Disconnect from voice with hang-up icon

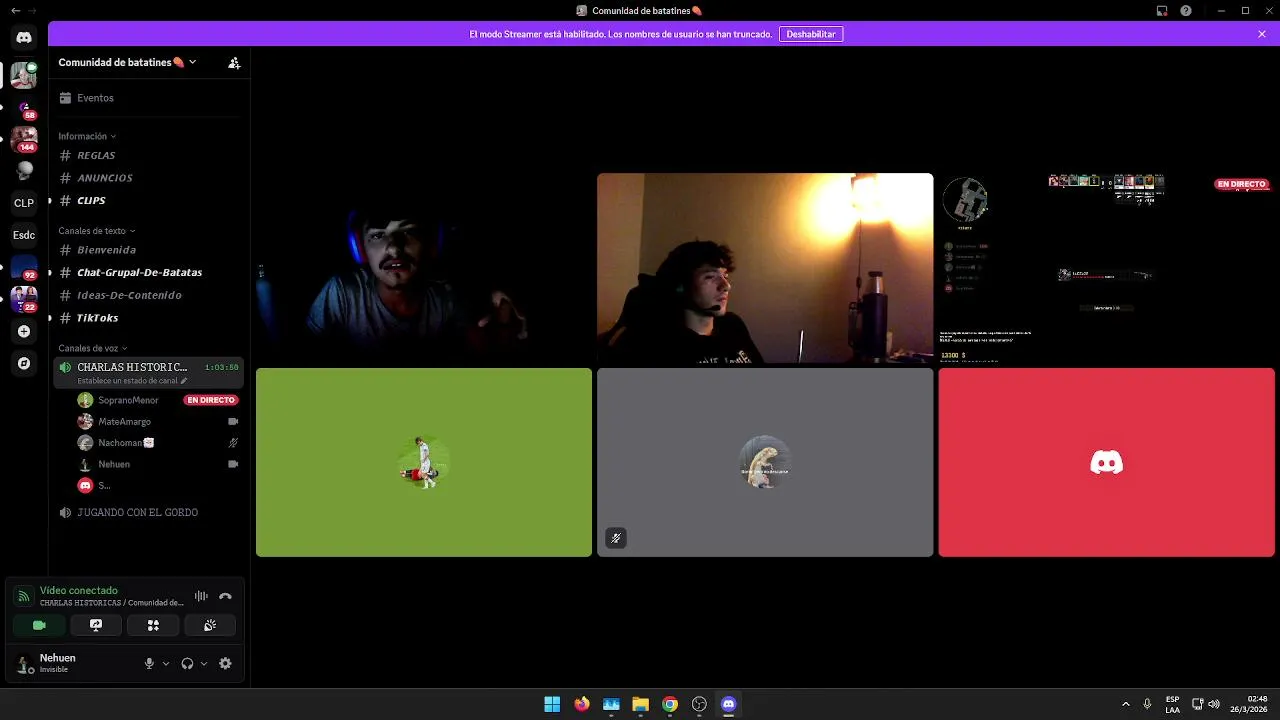(x=225, y=596)
